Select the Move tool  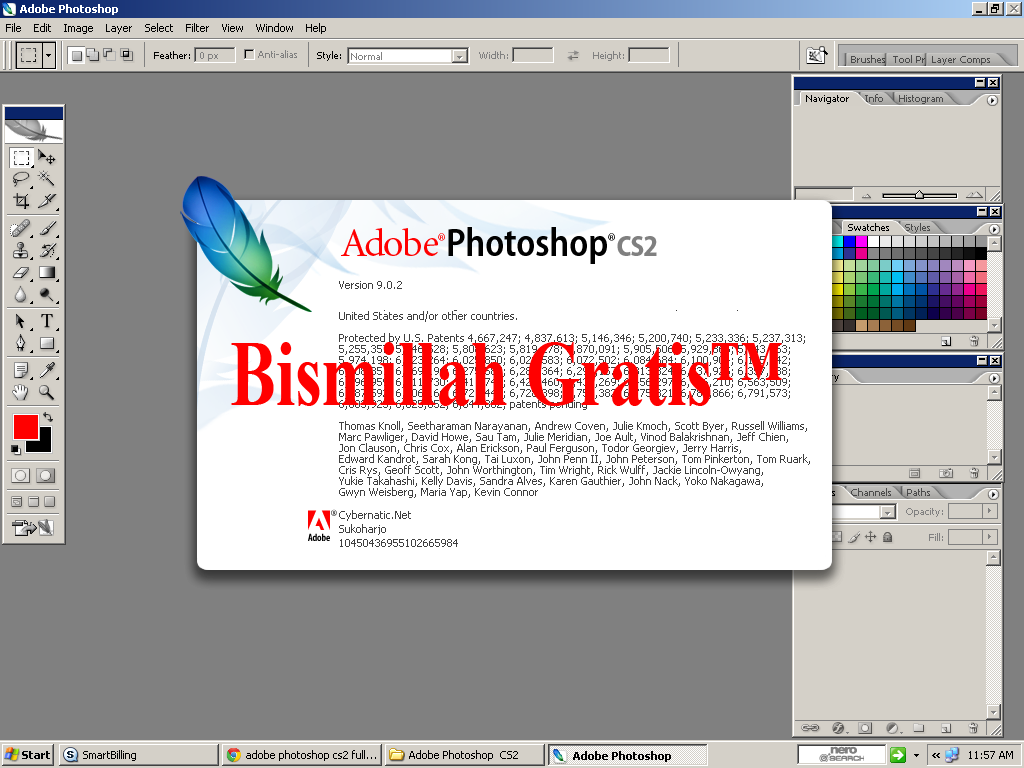click(46, 157)
